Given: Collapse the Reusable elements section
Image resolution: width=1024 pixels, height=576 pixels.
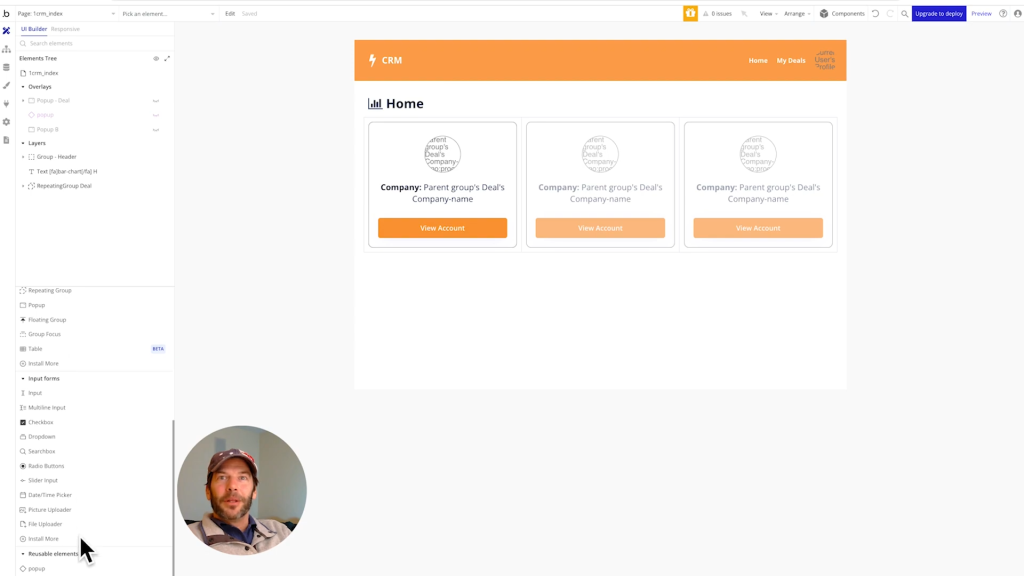Looking at the screenshot, I should 23,554.
